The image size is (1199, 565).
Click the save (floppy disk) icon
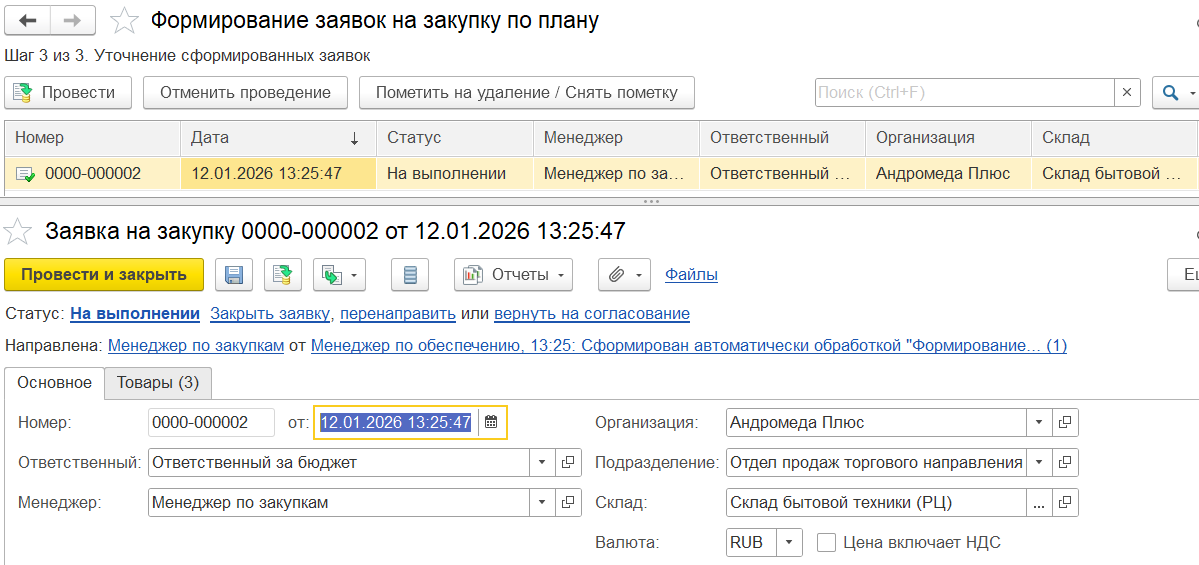[235, 274]
